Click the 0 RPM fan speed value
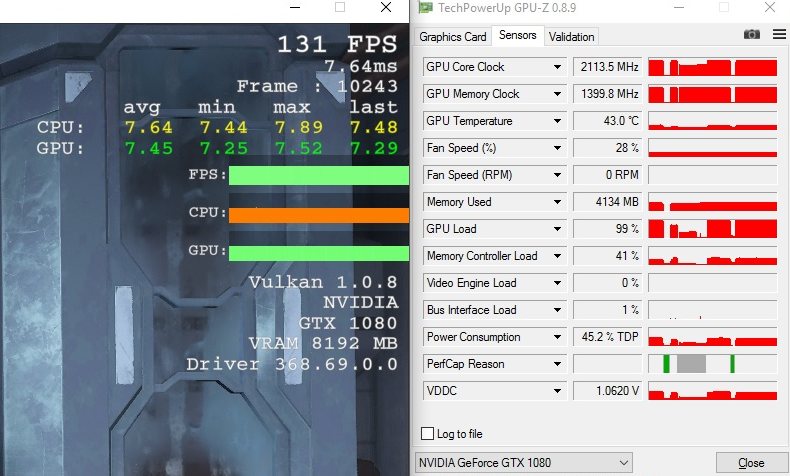 tap(608, 175)
